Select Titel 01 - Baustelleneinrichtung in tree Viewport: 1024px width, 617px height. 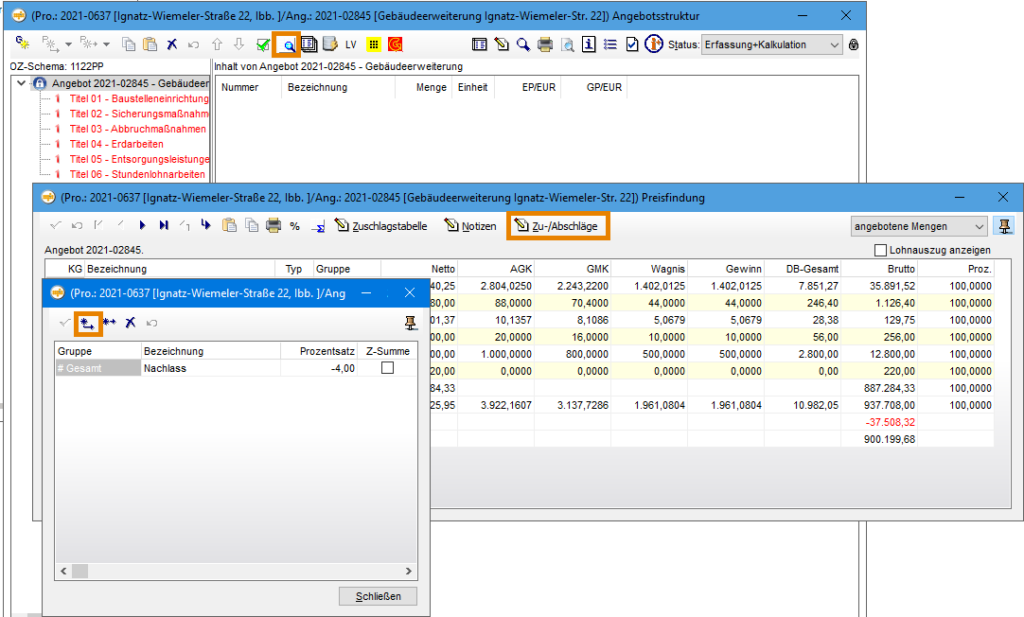(139, 99)
